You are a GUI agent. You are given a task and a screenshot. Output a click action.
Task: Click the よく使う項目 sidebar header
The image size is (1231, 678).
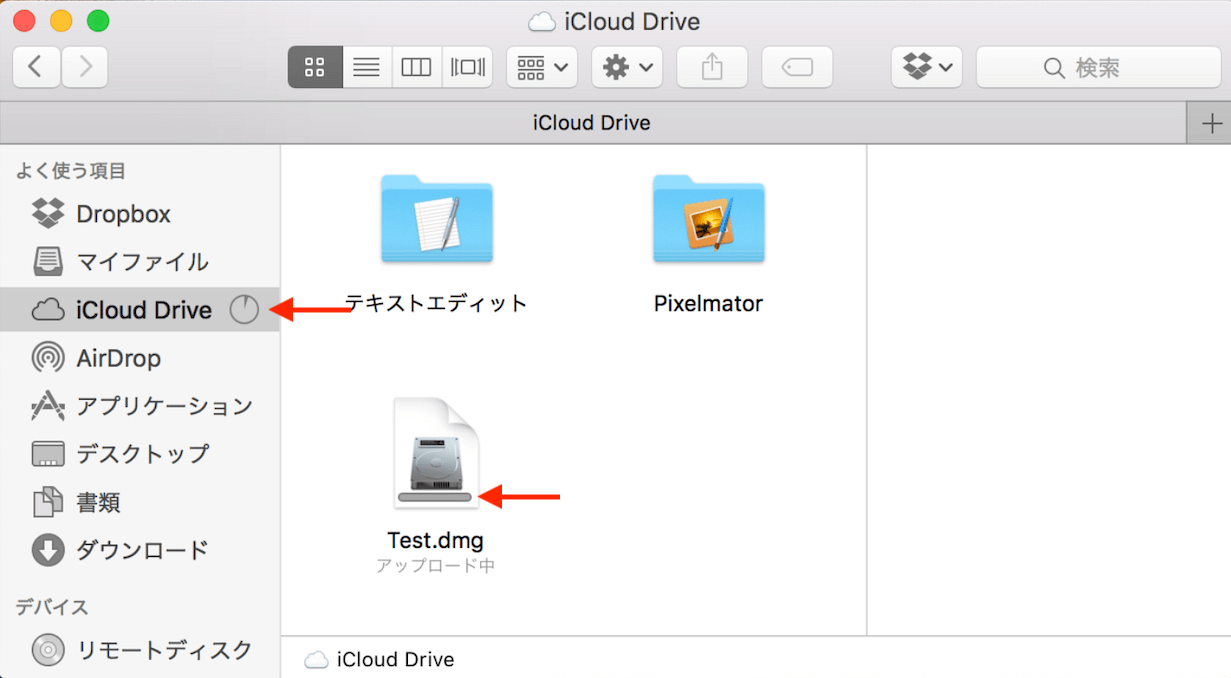tap(71, 171)
